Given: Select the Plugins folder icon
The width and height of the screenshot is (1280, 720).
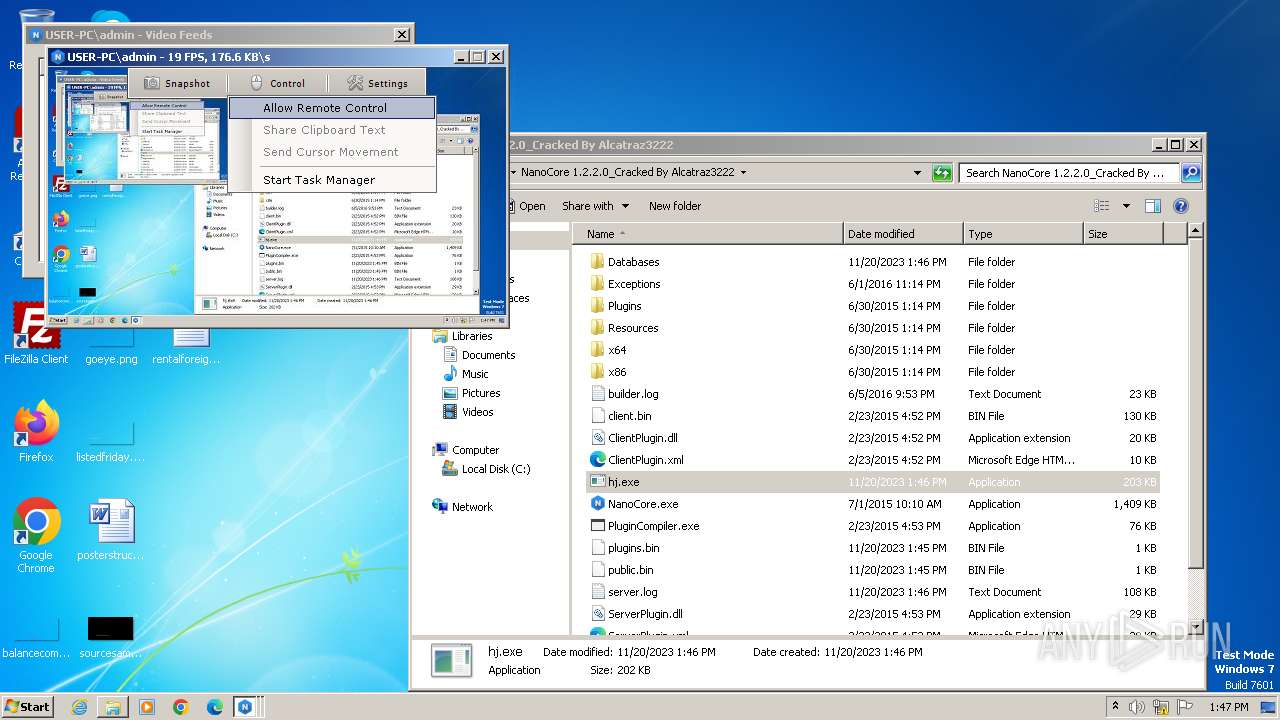Looking at the screenshot, I should pos(598,306).
